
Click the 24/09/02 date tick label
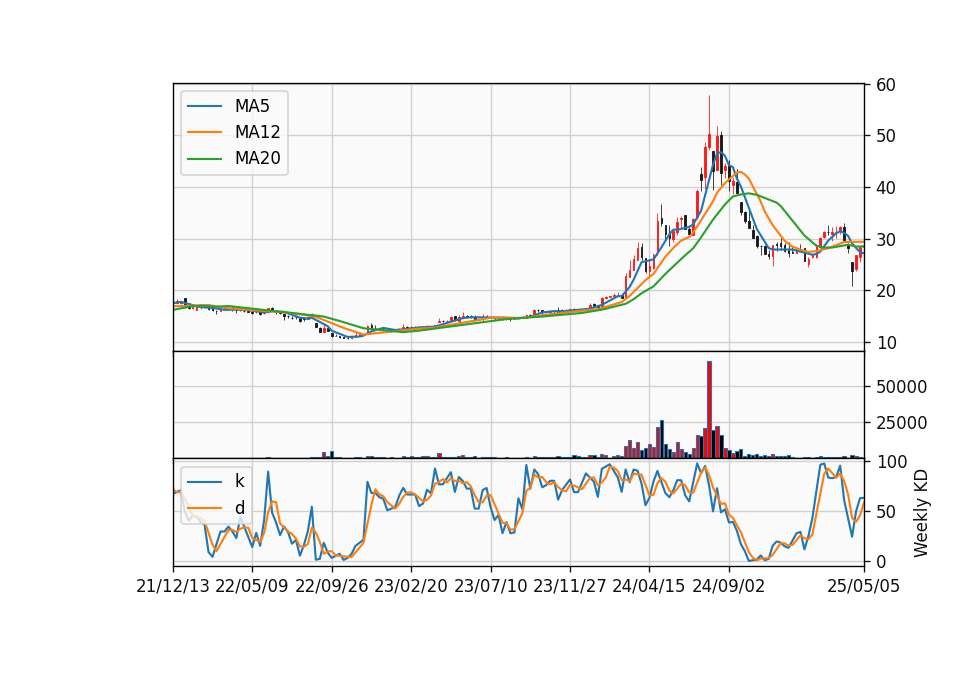click(x=728, y=586)
